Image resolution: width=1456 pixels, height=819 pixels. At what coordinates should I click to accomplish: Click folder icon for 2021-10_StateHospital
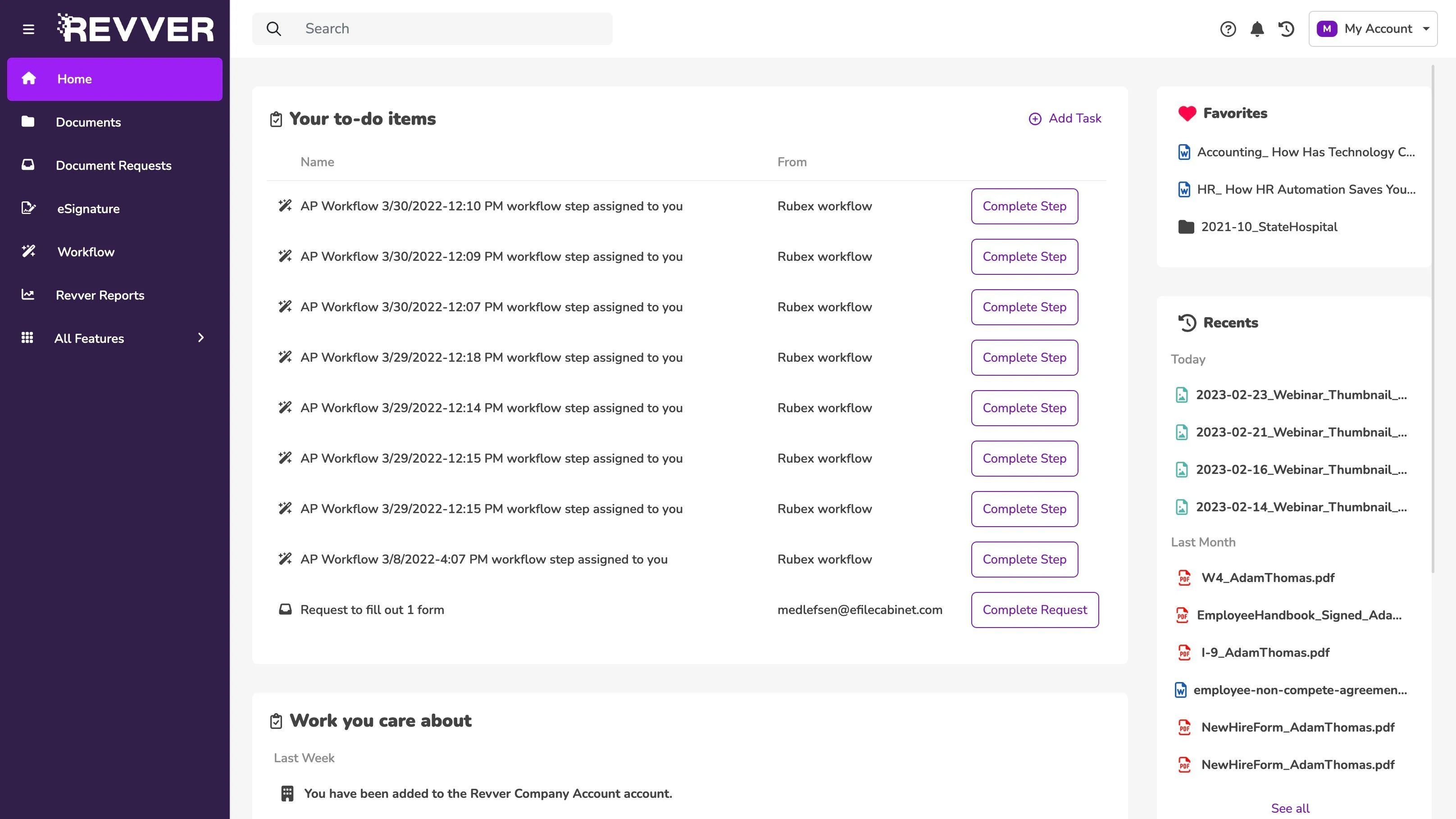(x=1186, y=227)
